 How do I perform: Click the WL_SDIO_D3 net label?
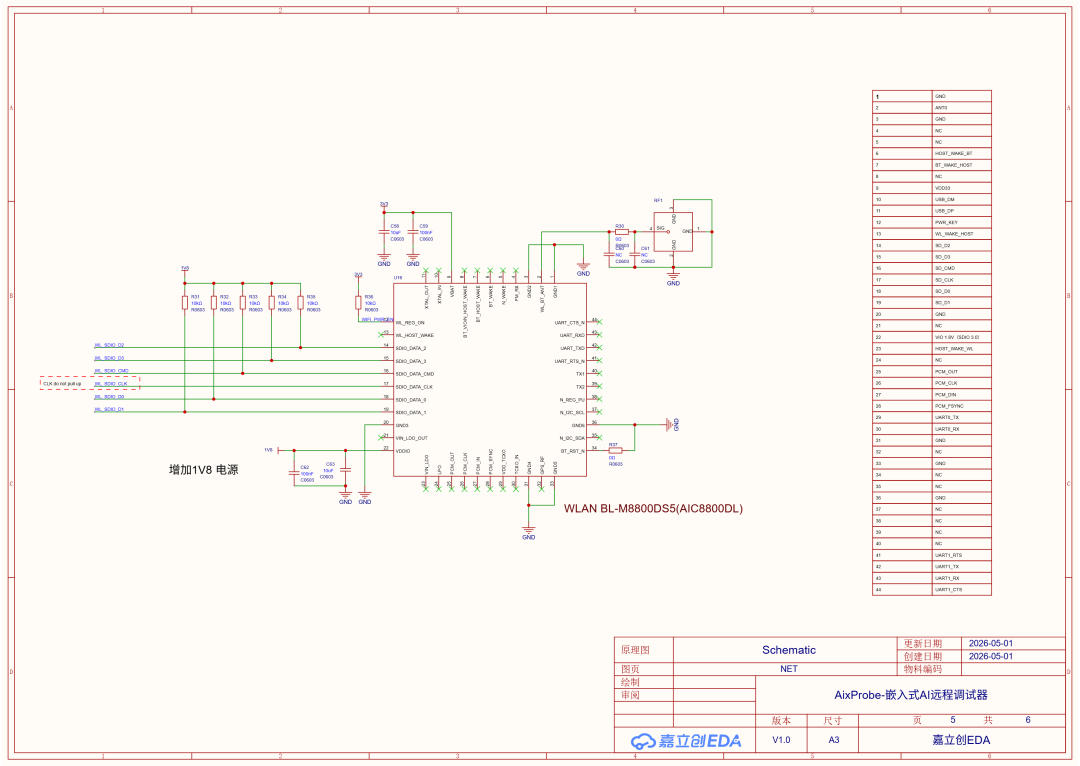(109, 358)
